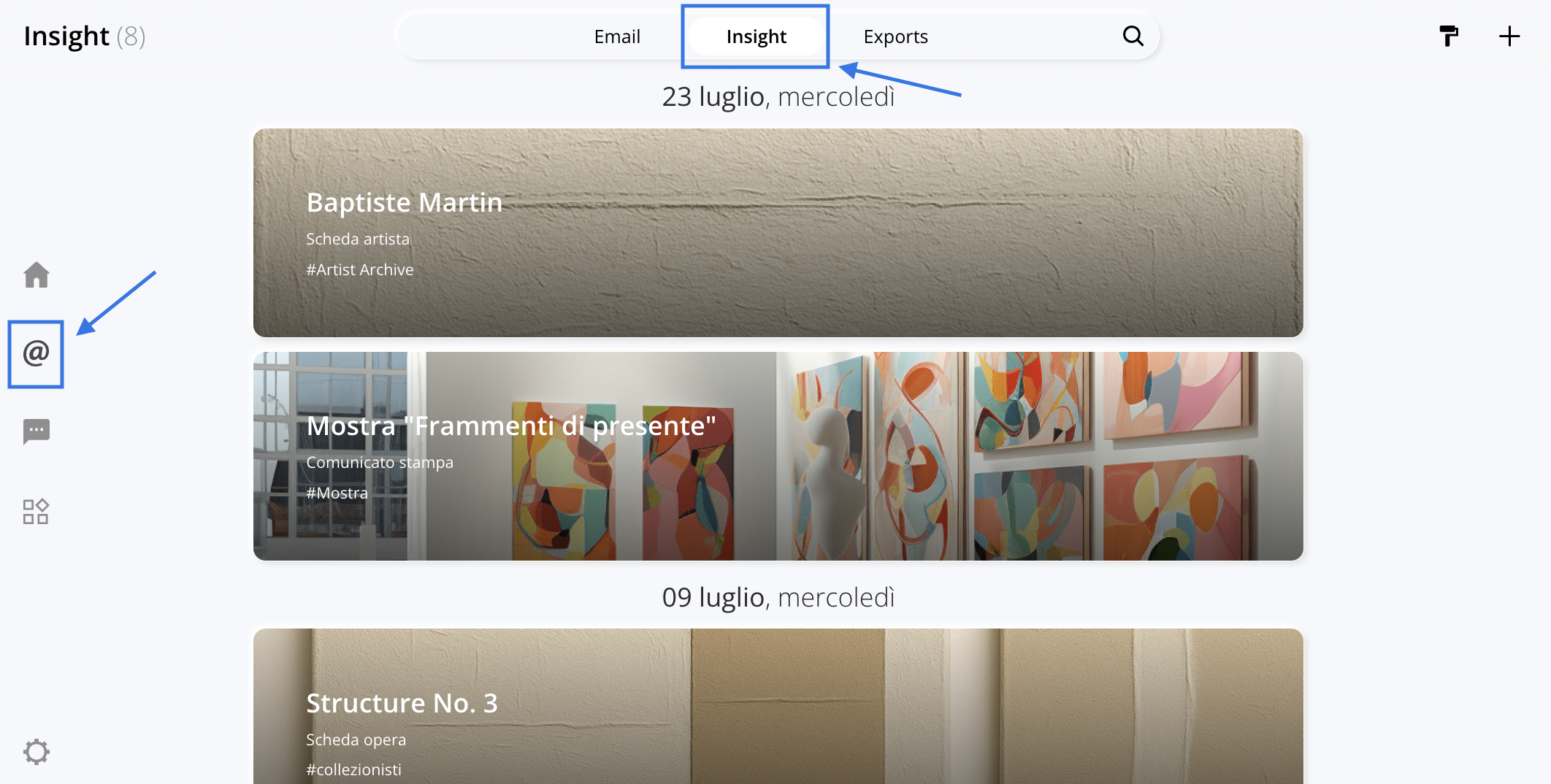The image size is (1551, 784).
Task: Select the Insight tab
Action: [756, 36]
